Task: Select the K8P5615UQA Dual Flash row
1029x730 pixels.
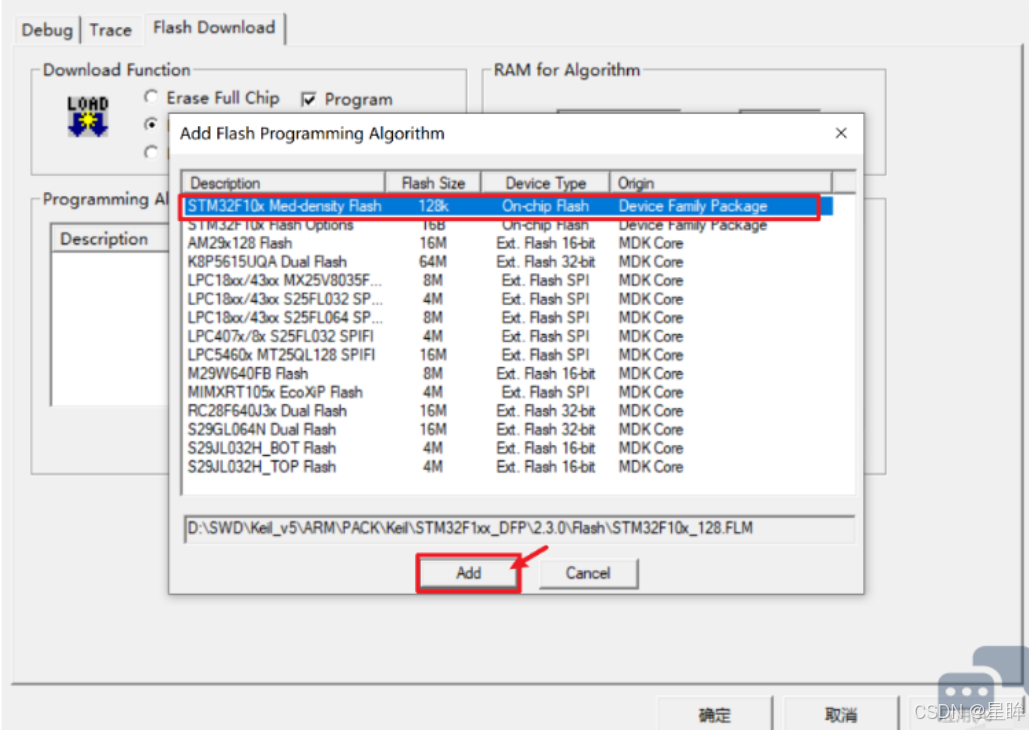Action: (509, 261)
